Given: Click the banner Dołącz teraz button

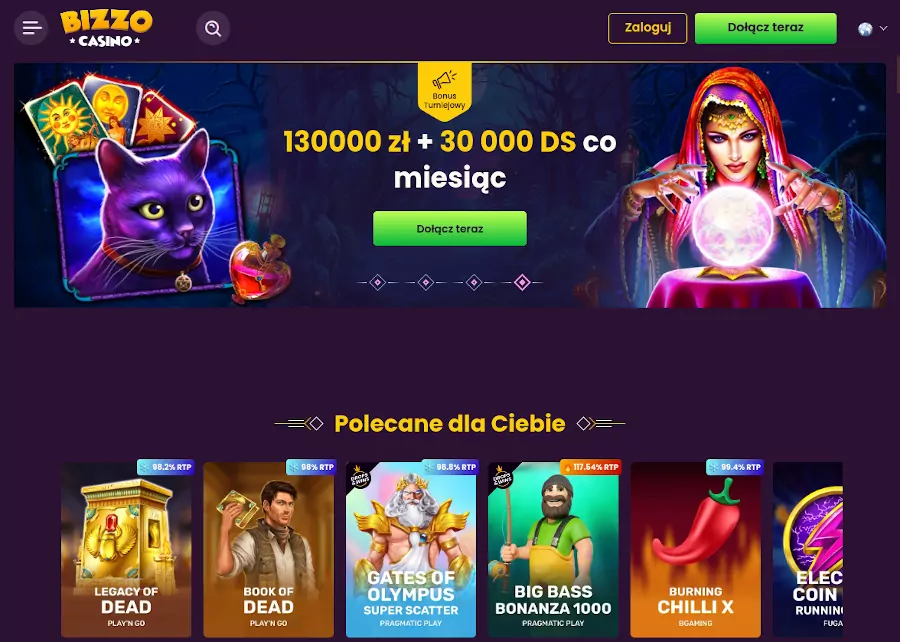Looking at the screenshot, I should (x=450, y=228).
